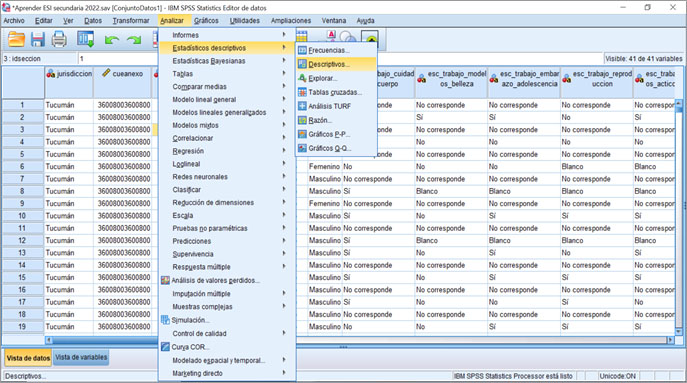Click the Gráficos P-P icon
Viewport: 687px width, 383px height.
coord(302,134)
